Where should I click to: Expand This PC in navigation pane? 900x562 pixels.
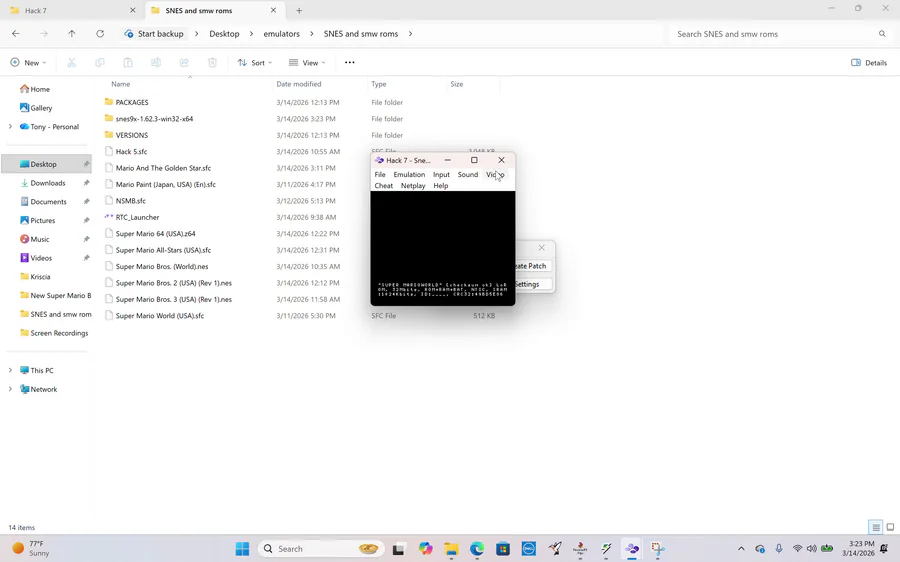point(10,370)
